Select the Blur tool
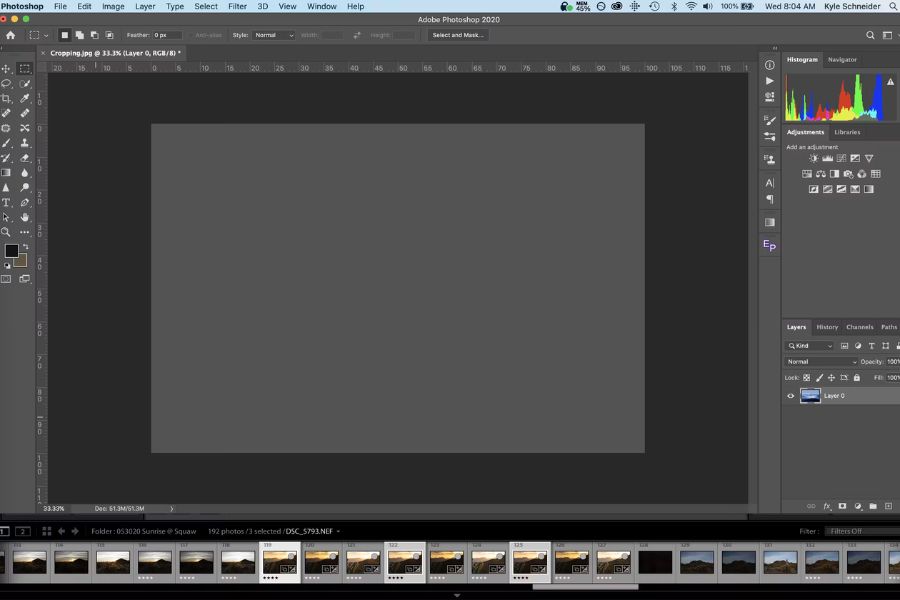 (25, 173)
